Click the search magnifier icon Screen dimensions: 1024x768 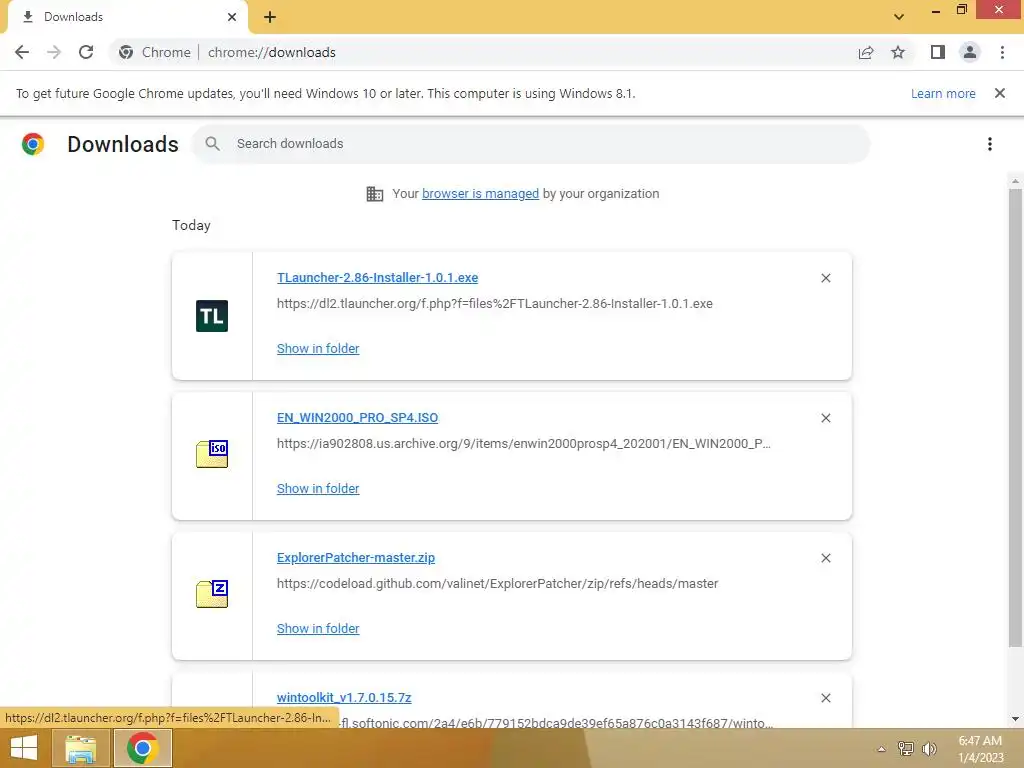pos(212,144)
